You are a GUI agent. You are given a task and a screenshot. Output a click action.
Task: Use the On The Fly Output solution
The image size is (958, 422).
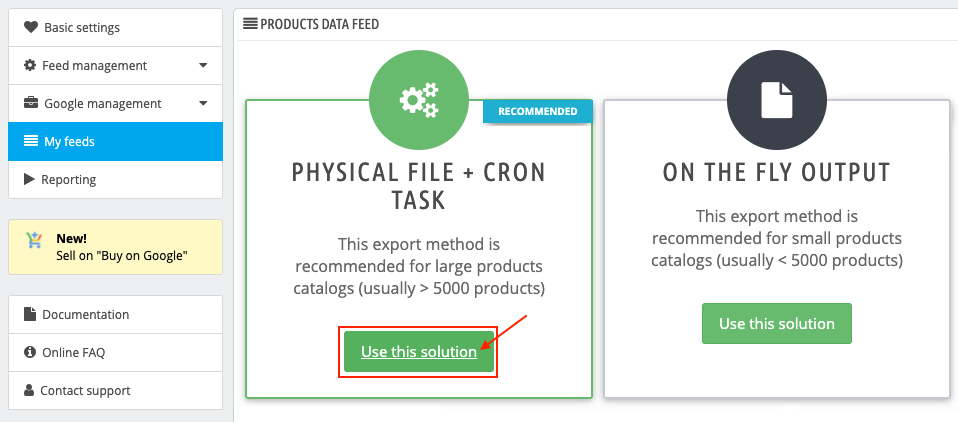click(777, 324)
